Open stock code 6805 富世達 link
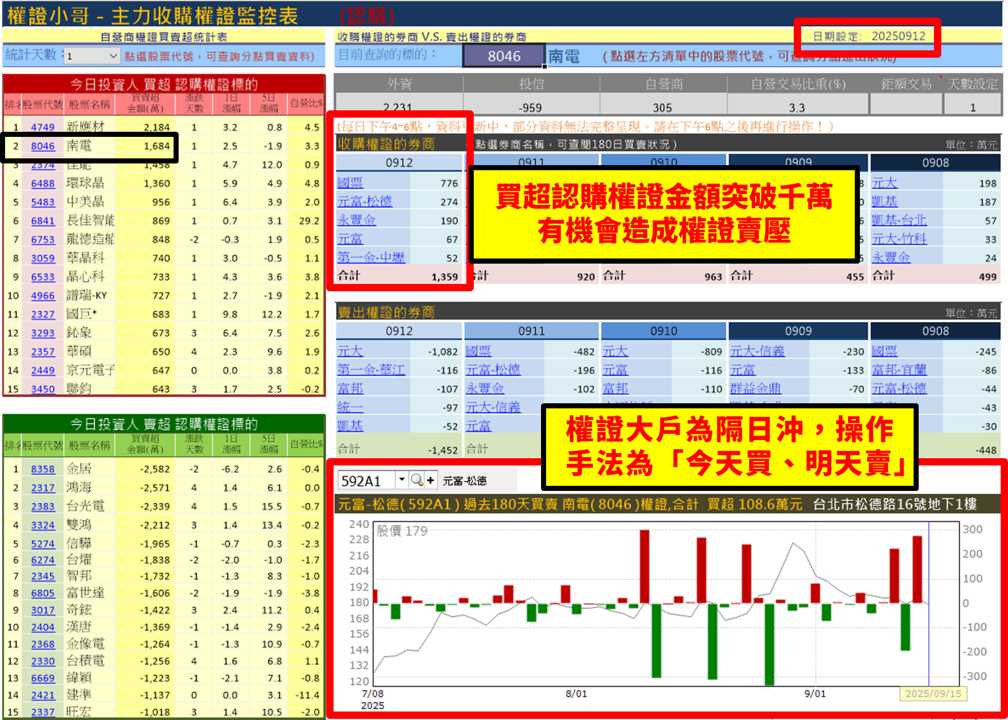The image size is (1008, 720). click(42, 593)
